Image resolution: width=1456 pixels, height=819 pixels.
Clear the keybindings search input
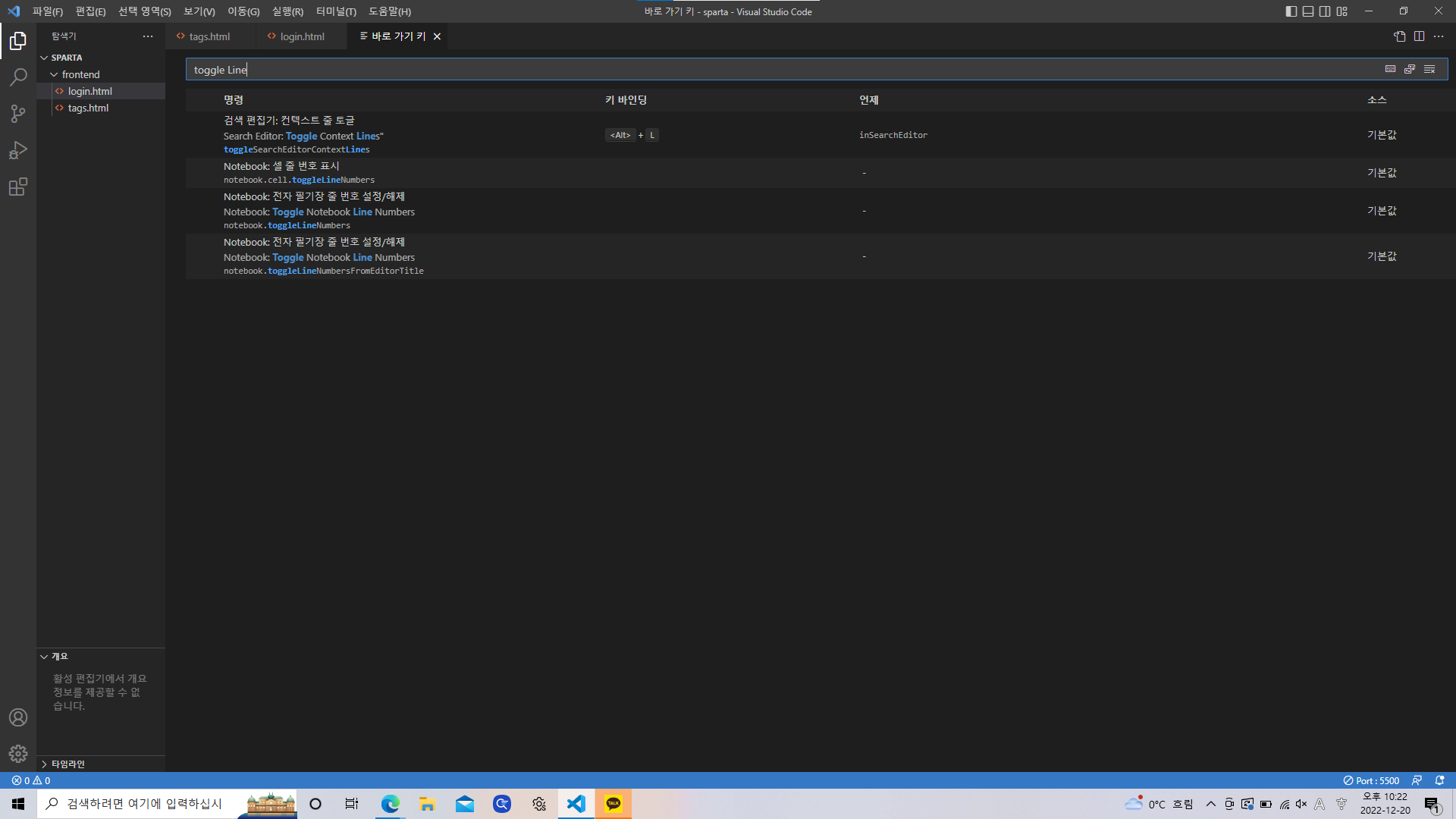pos(1429,69)
